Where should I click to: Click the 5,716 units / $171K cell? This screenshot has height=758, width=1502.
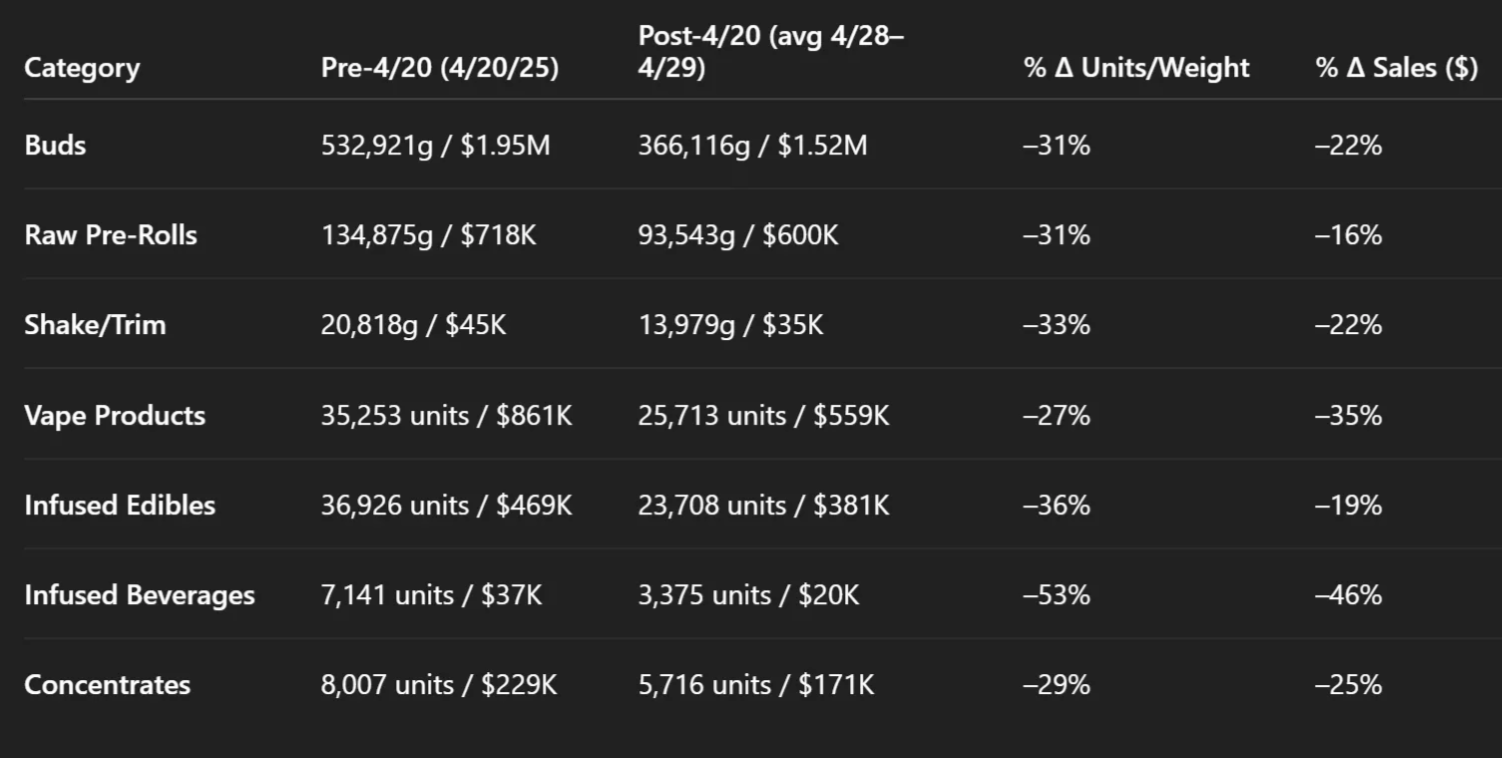756,685
